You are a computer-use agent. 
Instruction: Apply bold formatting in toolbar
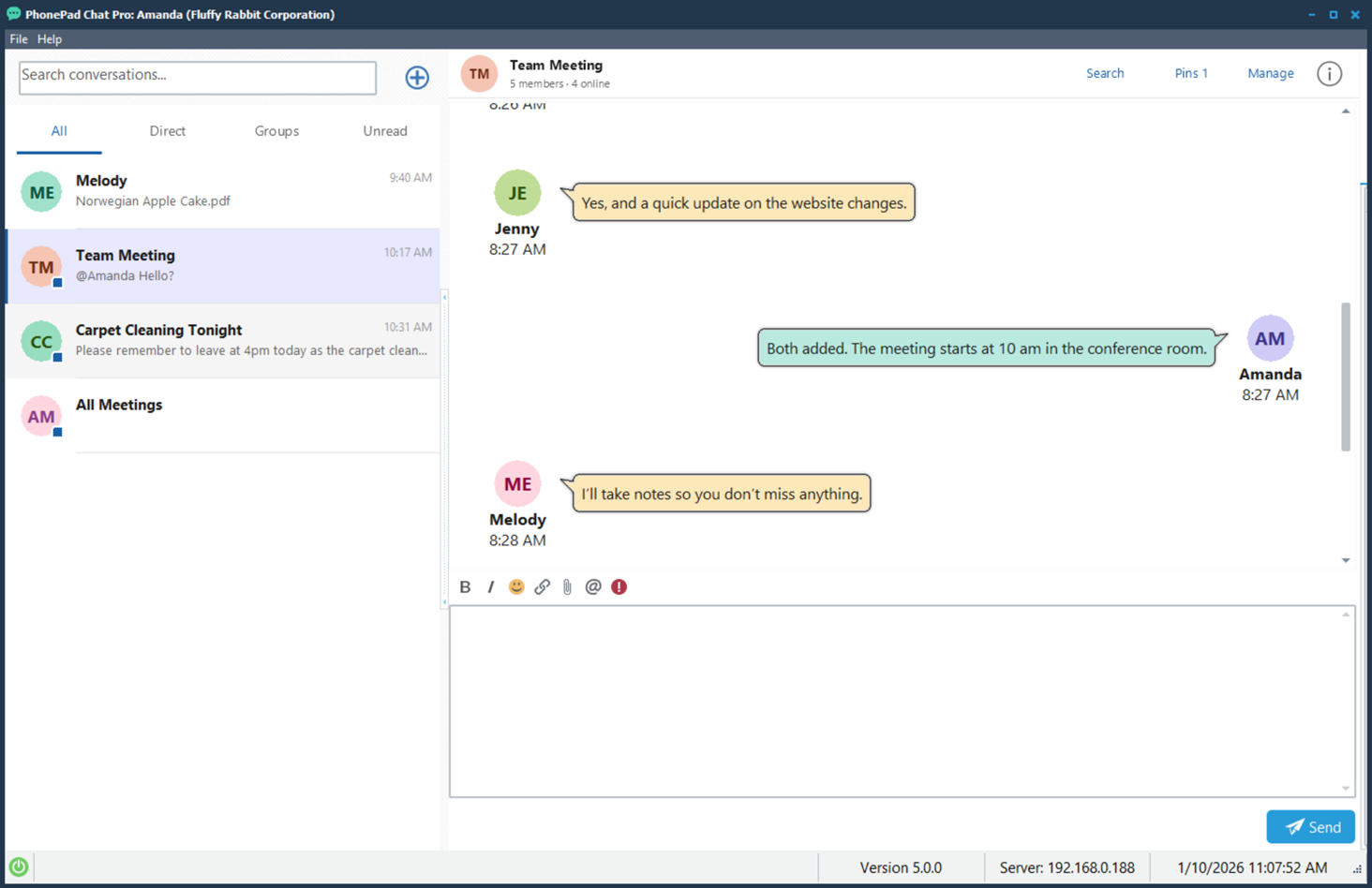pyautogui.click(x=465, y=586)
